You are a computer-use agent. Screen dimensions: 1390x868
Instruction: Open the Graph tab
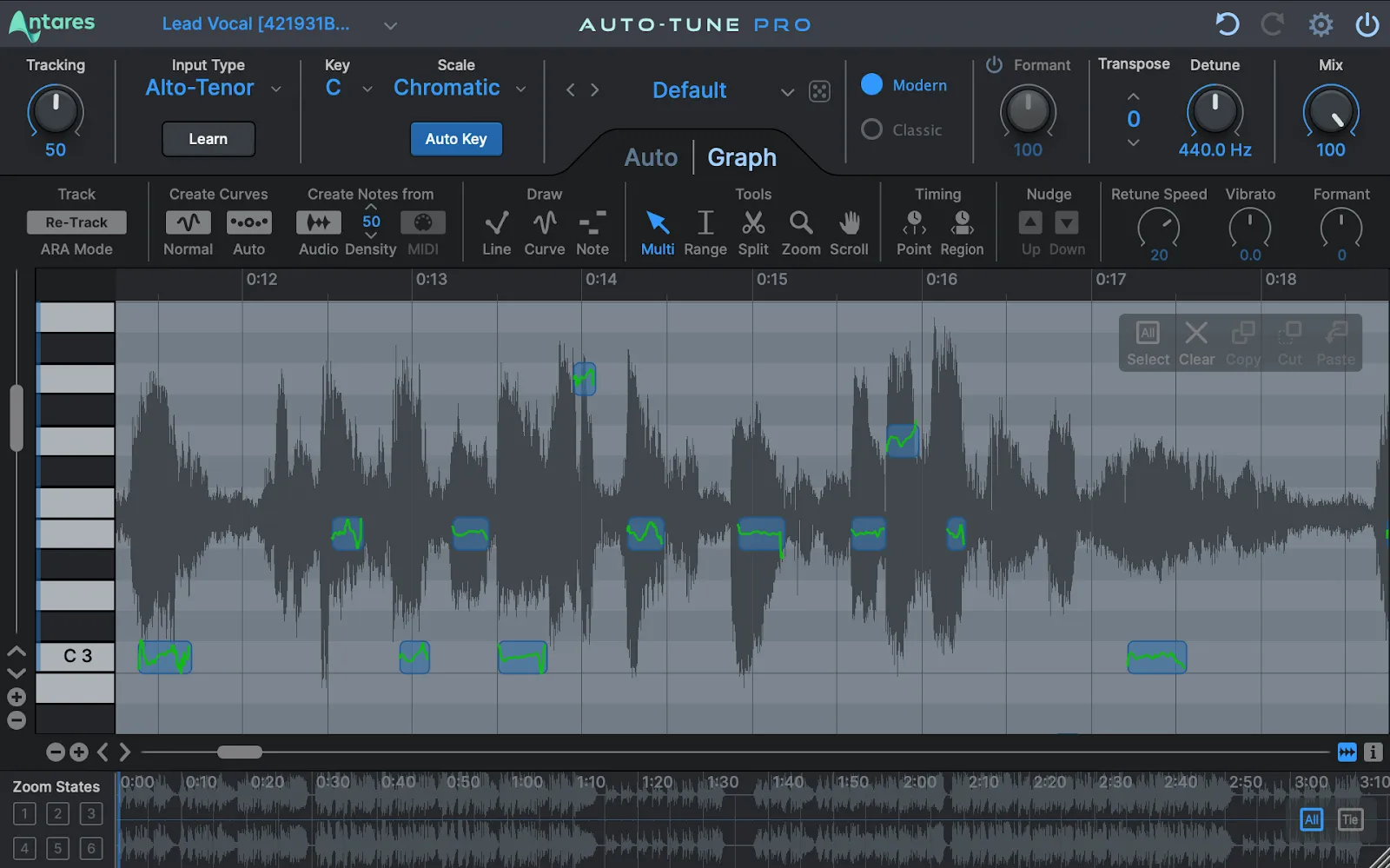(x=741, y=156)
